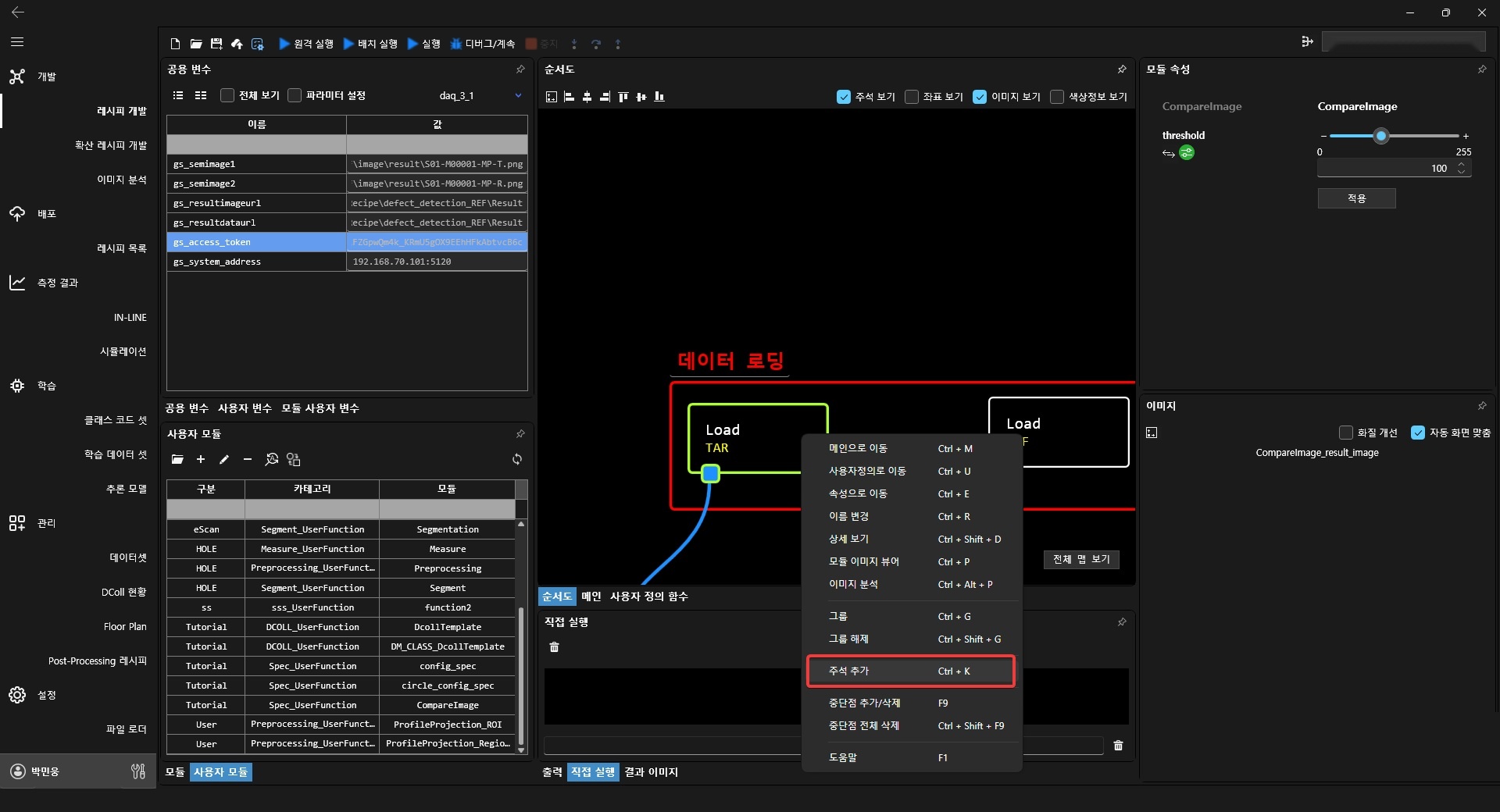The image size is (1500, 812).
Task: Click the cloud upload icon in toolbar
Action: 237,44
